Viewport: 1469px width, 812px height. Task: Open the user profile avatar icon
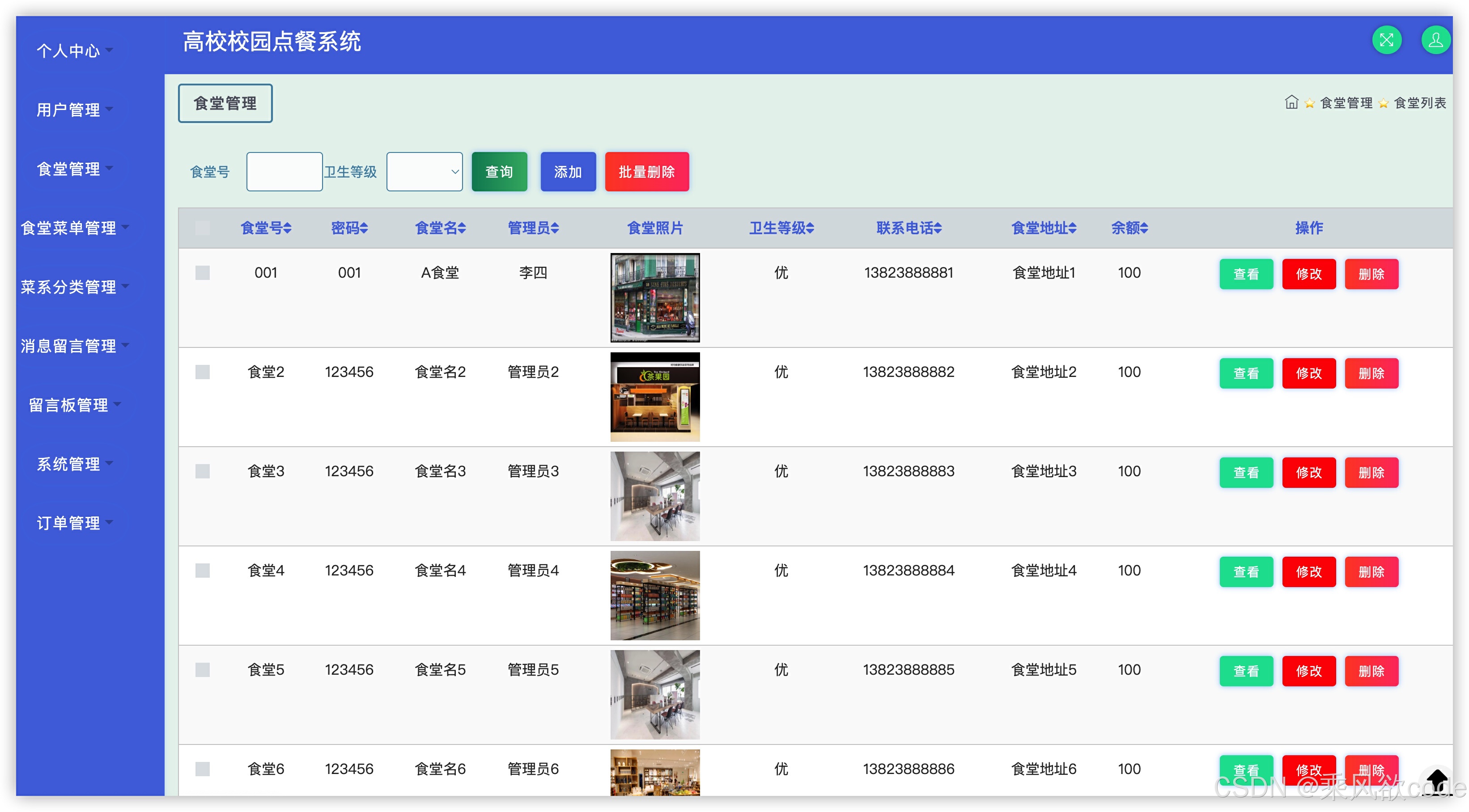point(1435,41)
